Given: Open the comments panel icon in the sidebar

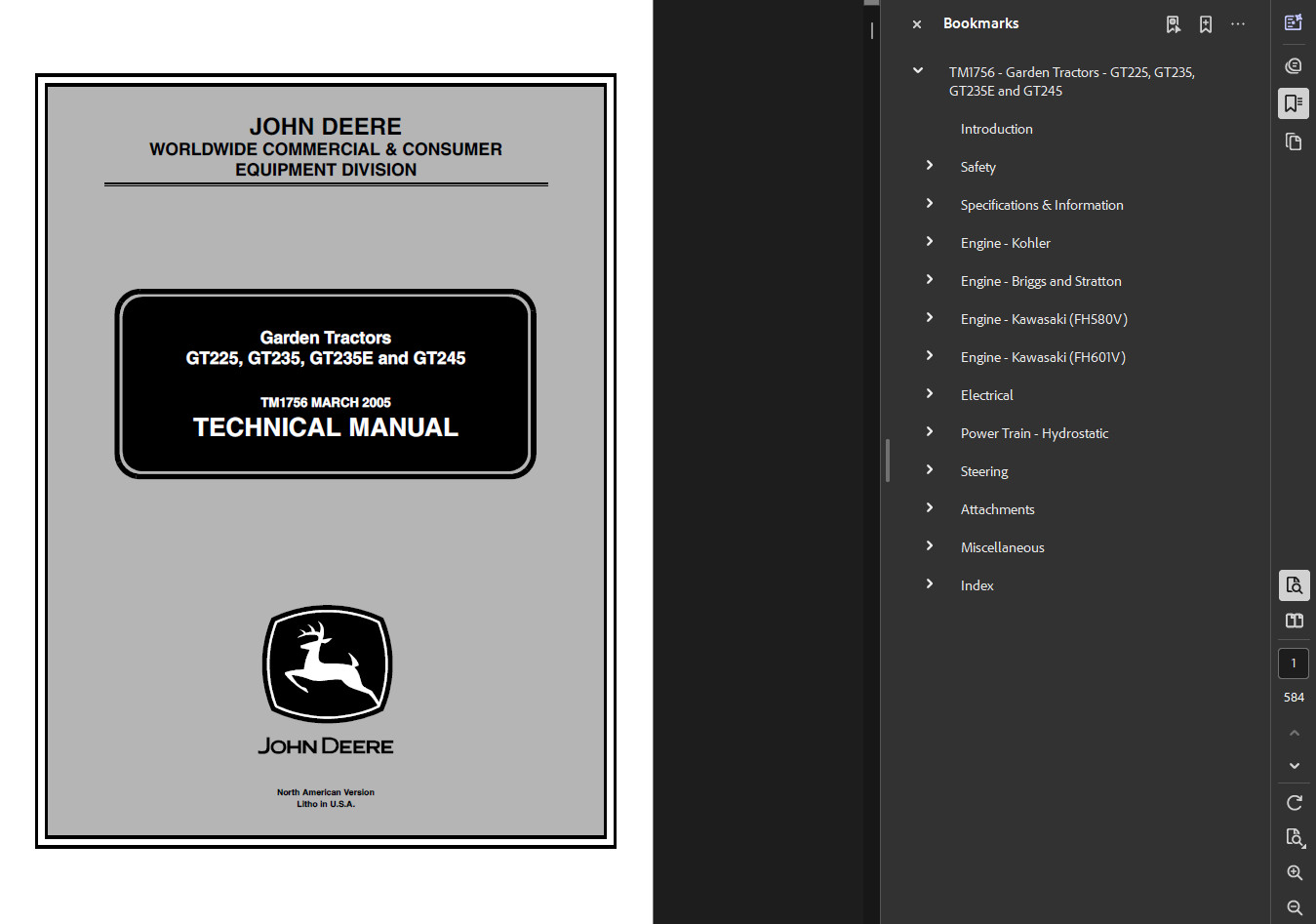Looking at the screenshot, I should [x=1294, y=65].
